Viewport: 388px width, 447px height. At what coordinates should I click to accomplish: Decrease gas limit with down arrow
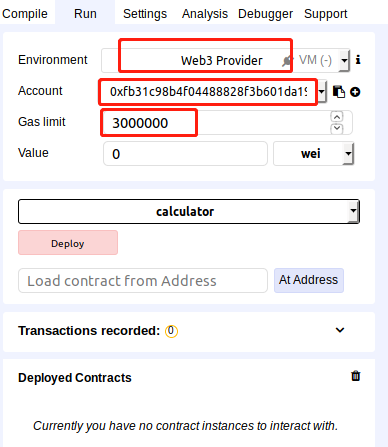(337, 129)
